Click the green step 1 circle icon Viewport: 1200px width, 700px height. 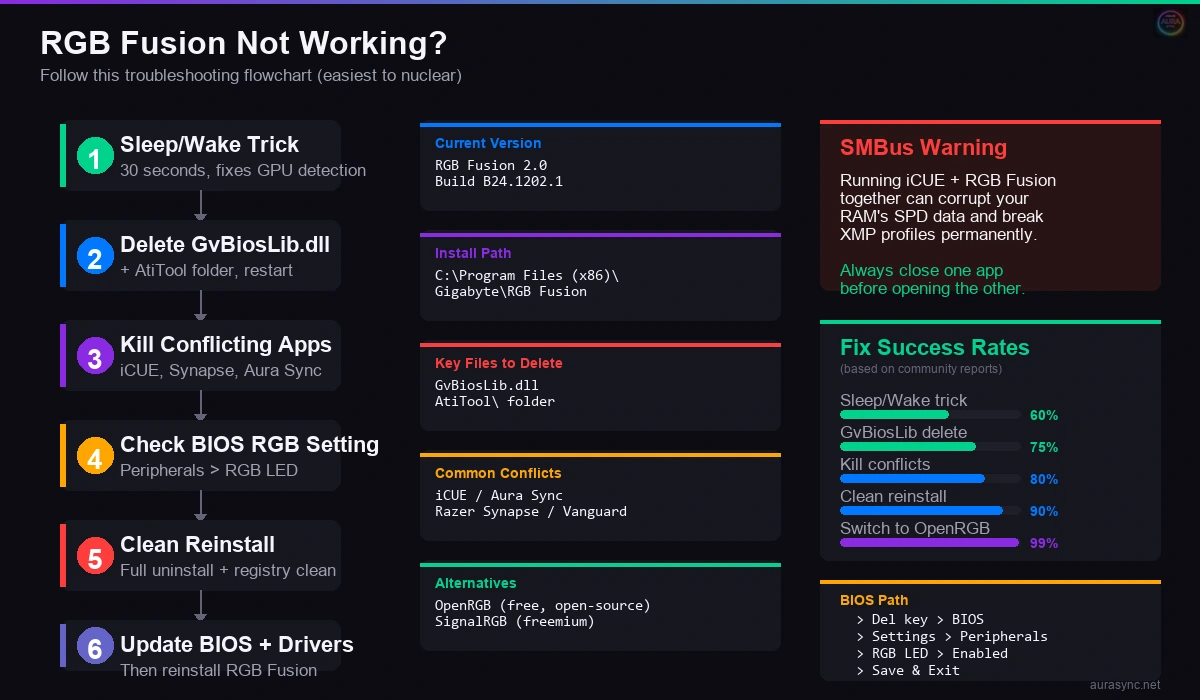[94, 155]
